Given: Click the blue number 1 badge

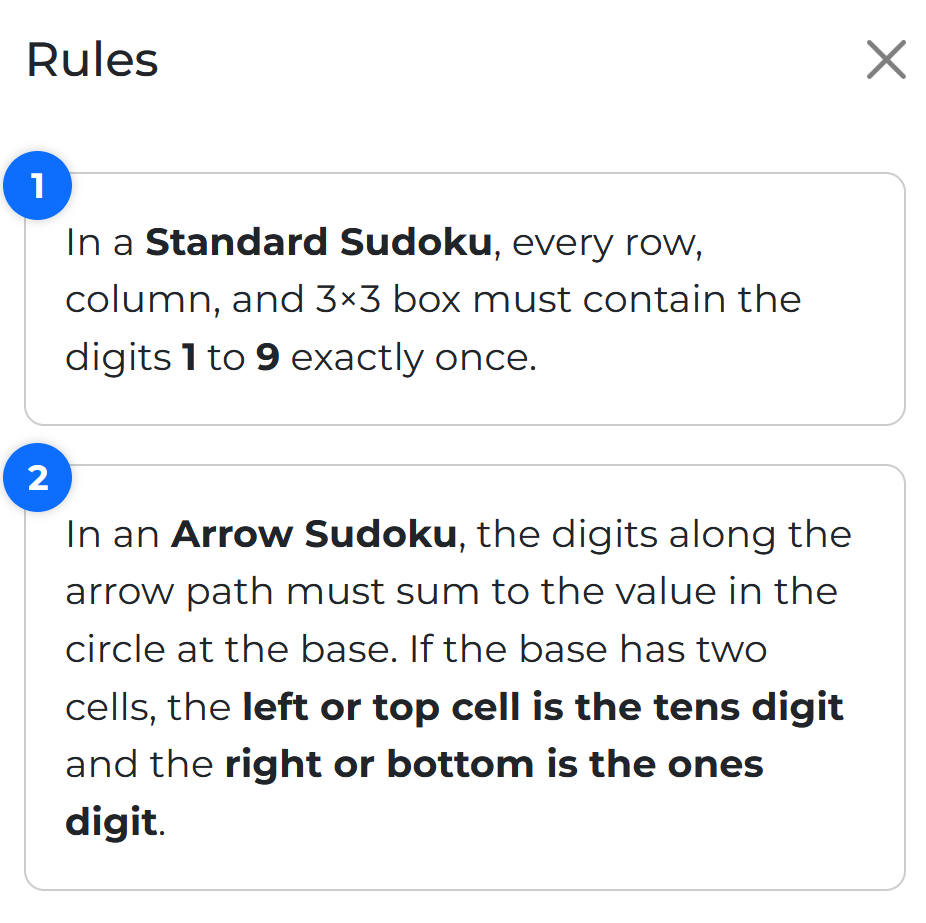Looking at the screenshot, I should [38, 186].
